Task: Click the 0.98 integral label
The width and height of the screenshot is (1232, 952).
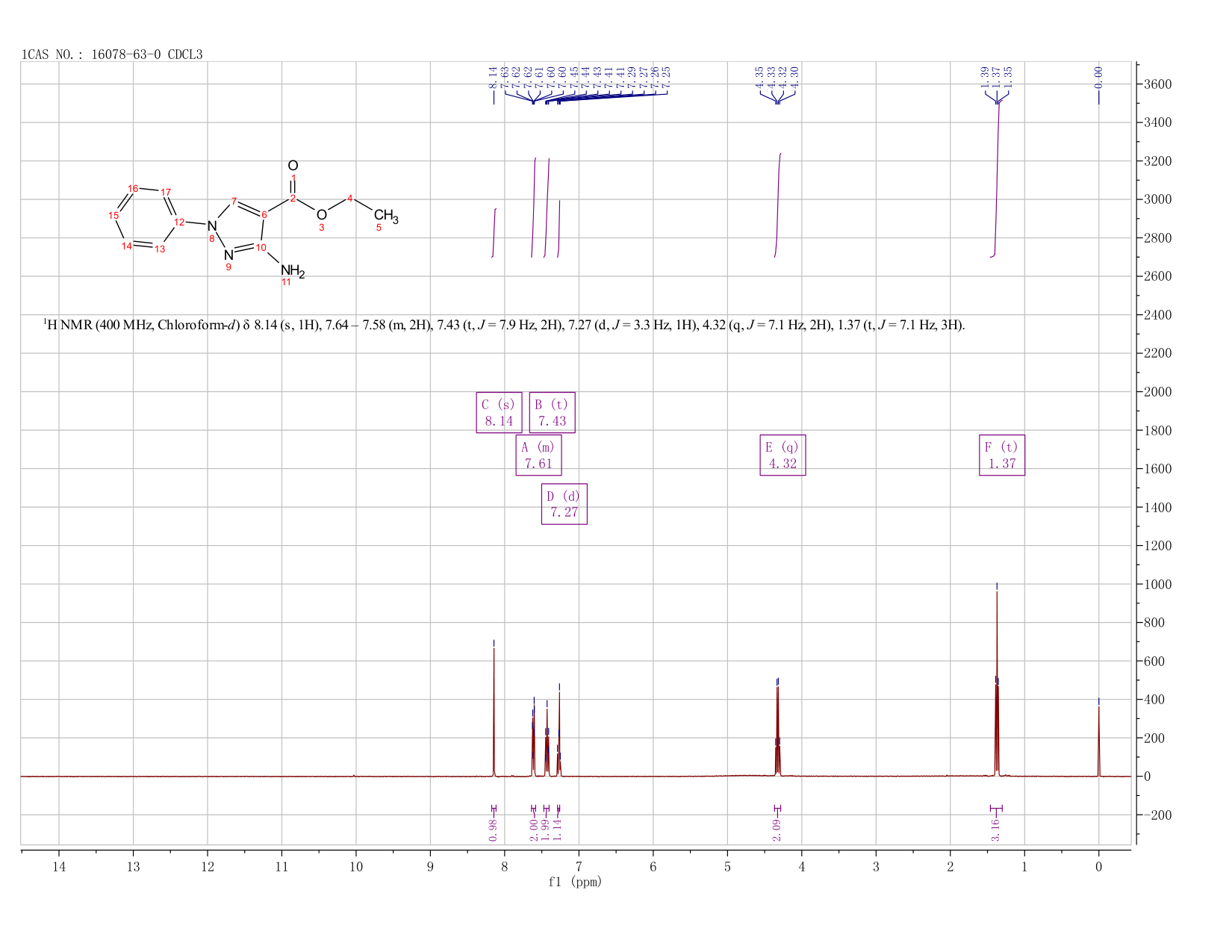Action: click(x=494, y=829)
